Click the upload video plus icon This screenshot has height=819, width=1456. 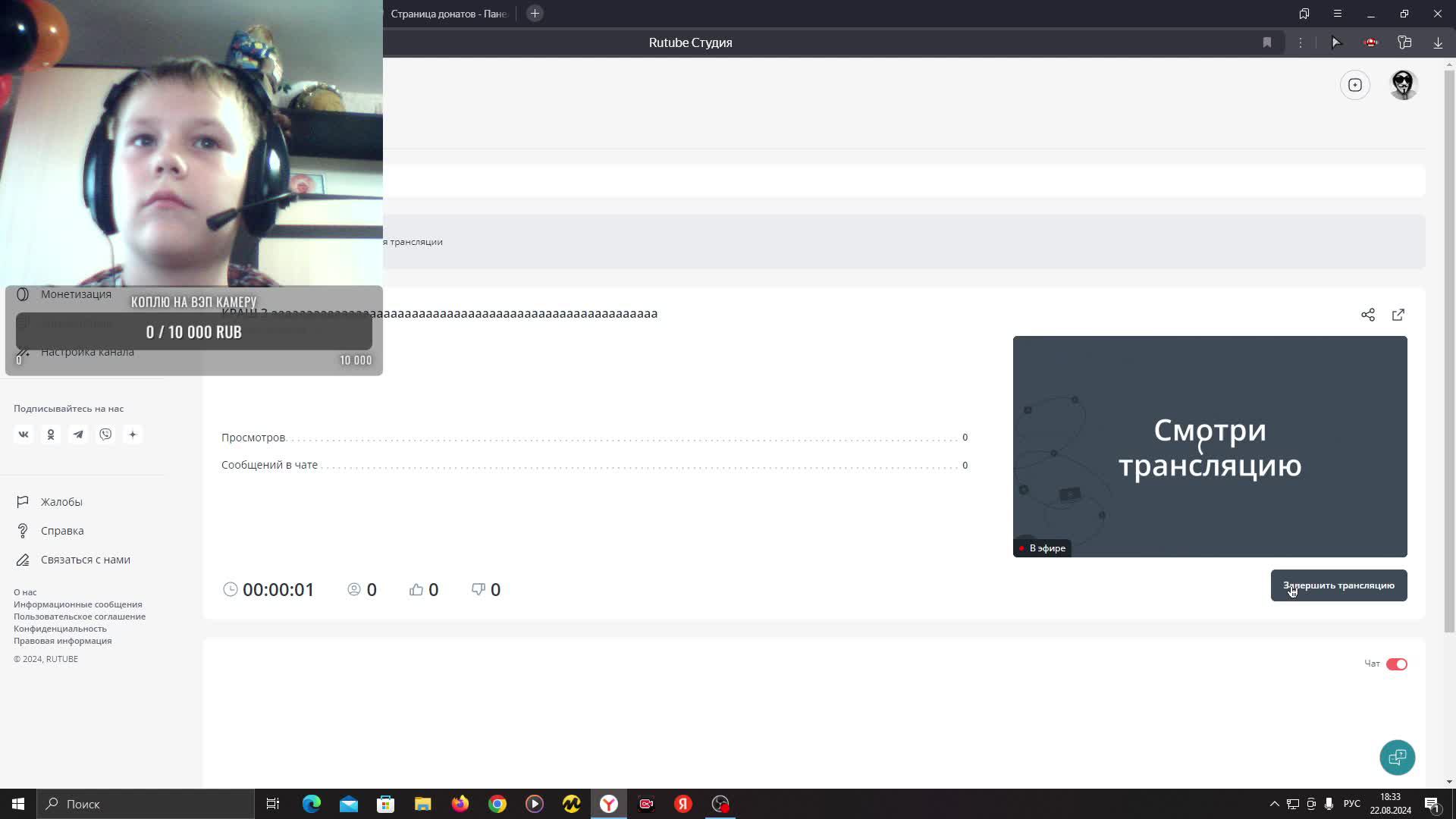point(1355,85)
